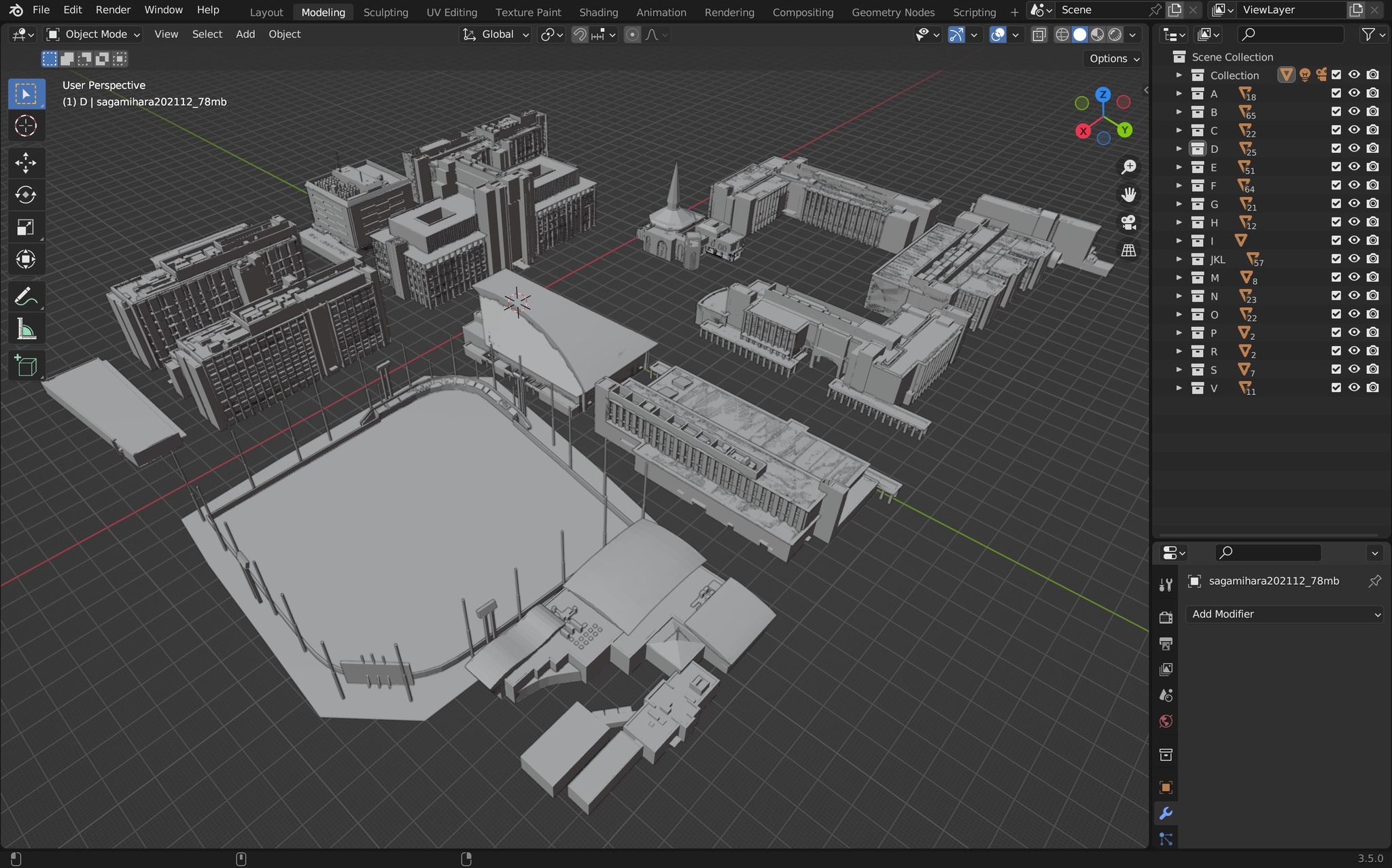The image size is (1392, 868).
Task: Activate the Annotate pencil tool
Action: [26, 297]
